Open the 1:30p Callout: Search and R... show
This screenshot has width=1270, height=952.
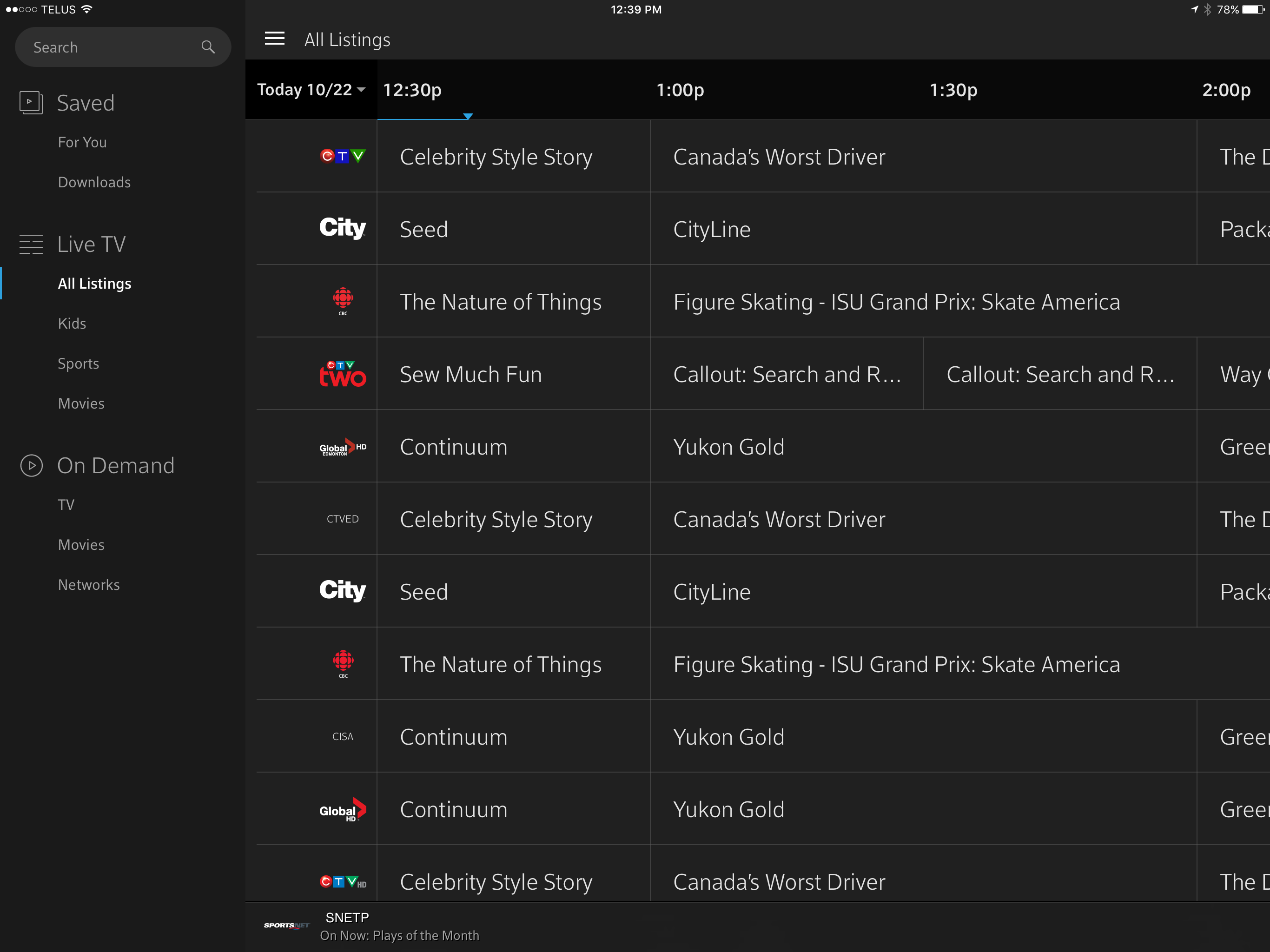click(1060, 374)
